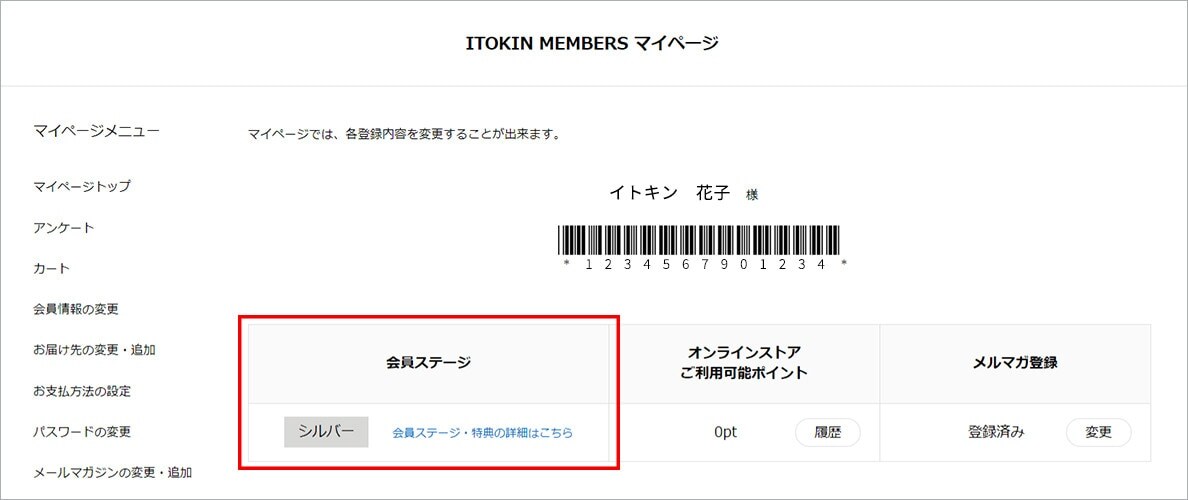The image size is (1188, 500).
Task: Click the マイページメニュー sidebar heading
Action: [96, 131]
